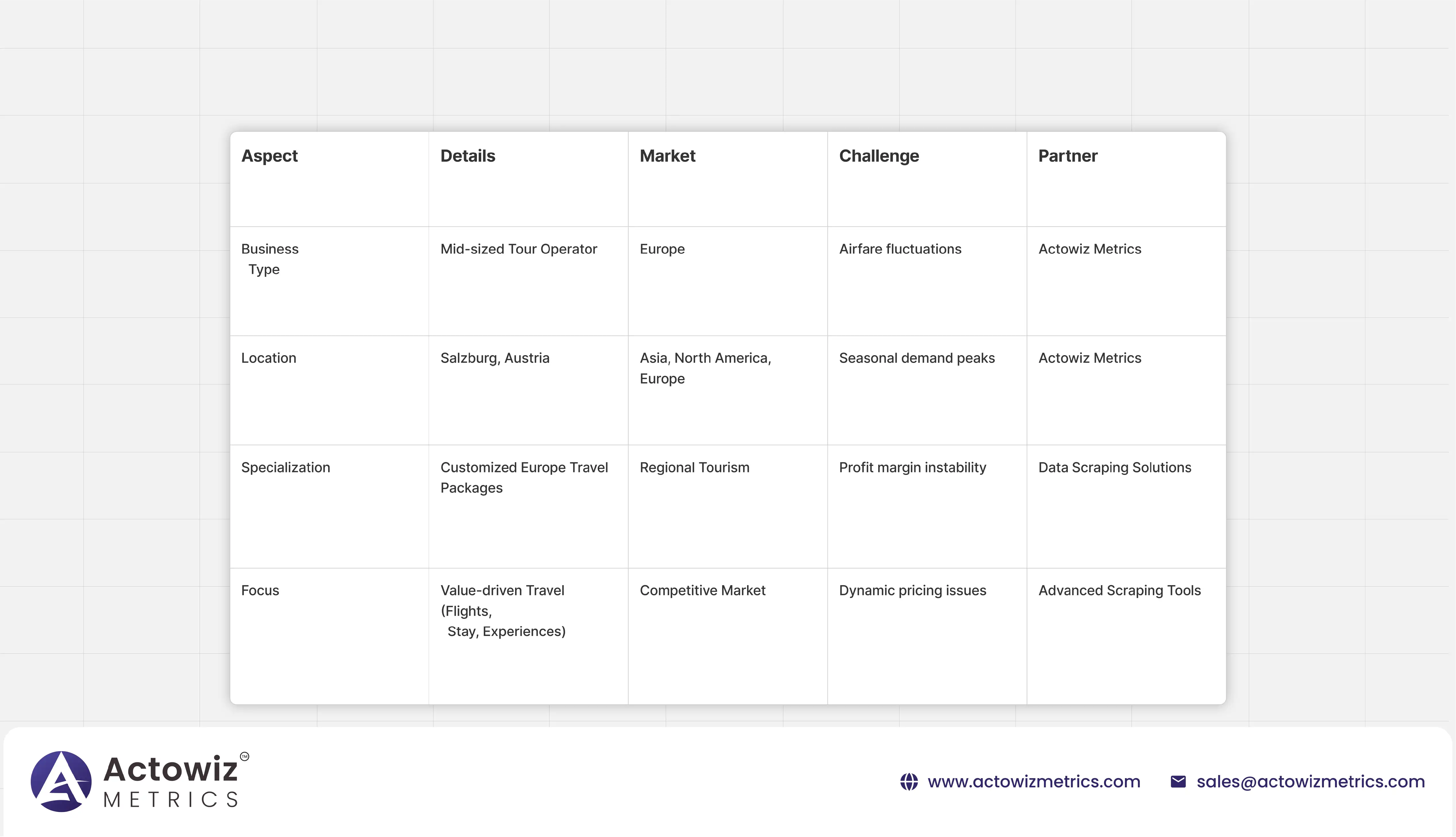This screenshot has height=837, width=1456.
Task: Select the Details column header
Action: pos(467,156)
